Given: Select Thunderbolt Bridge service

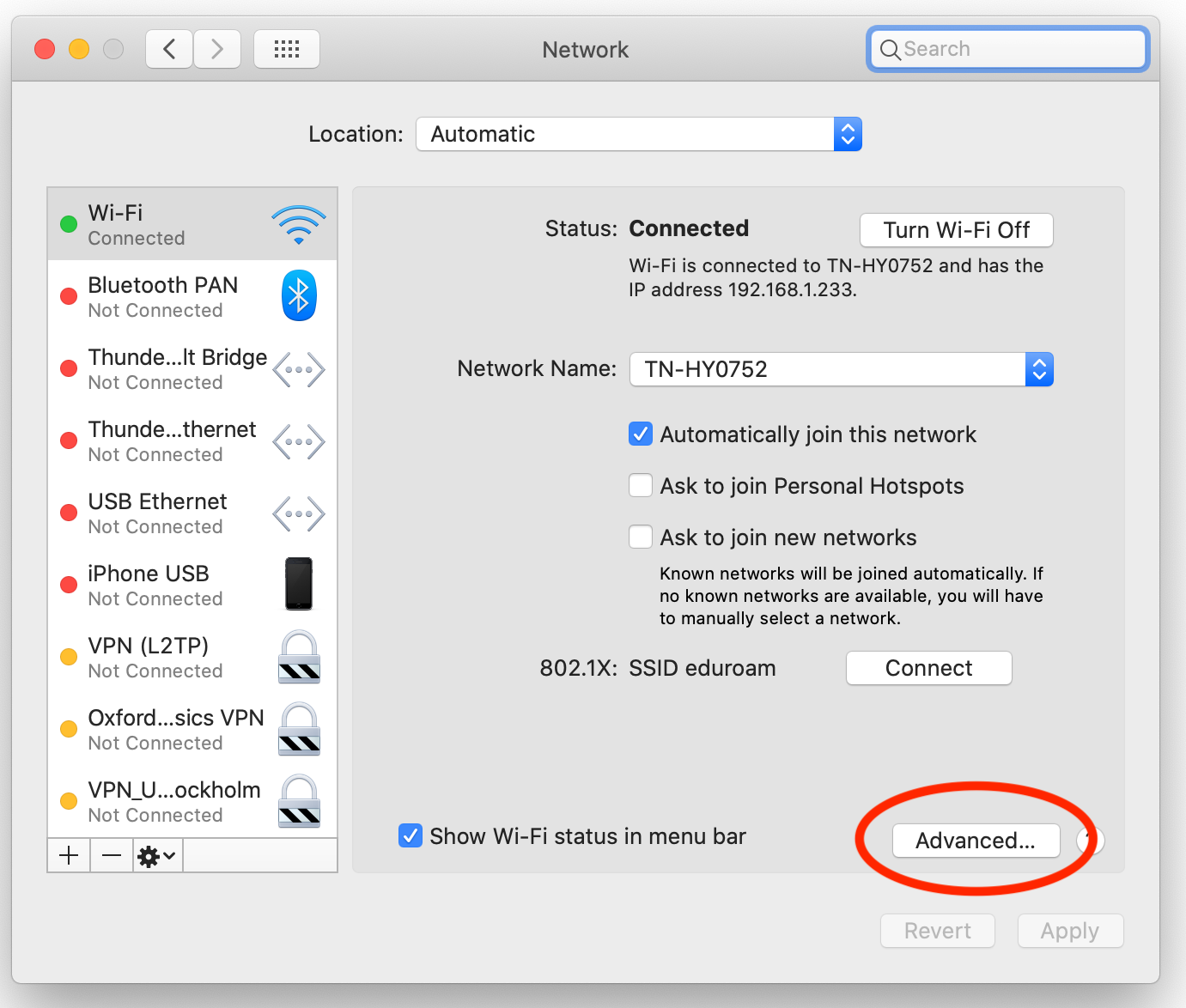Looking at the screenshot, I should (x=192, y=368).
